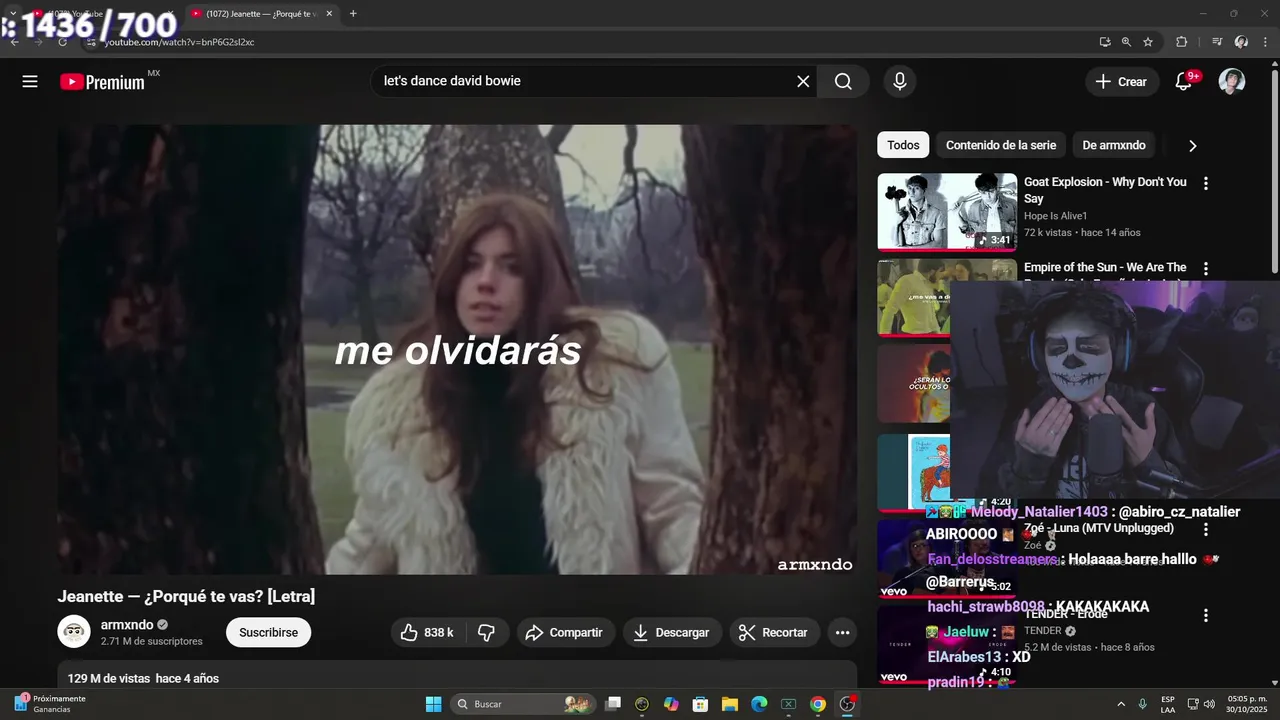This screenshot has width=1280, height=720.
Task: Open options for the Goat Explosion video
Action: 1206,183
